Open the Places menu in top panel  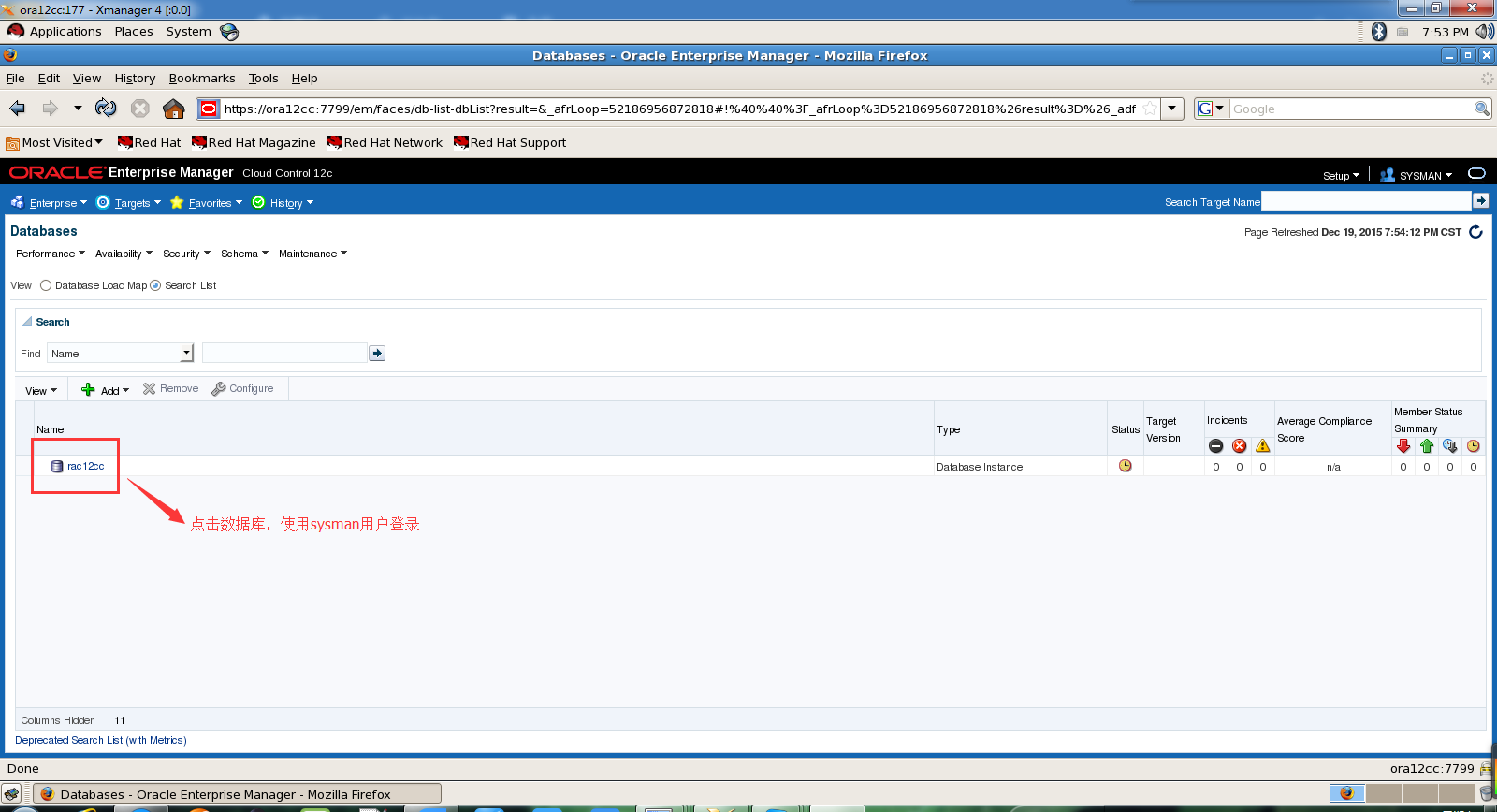click(x=134, y=32)
